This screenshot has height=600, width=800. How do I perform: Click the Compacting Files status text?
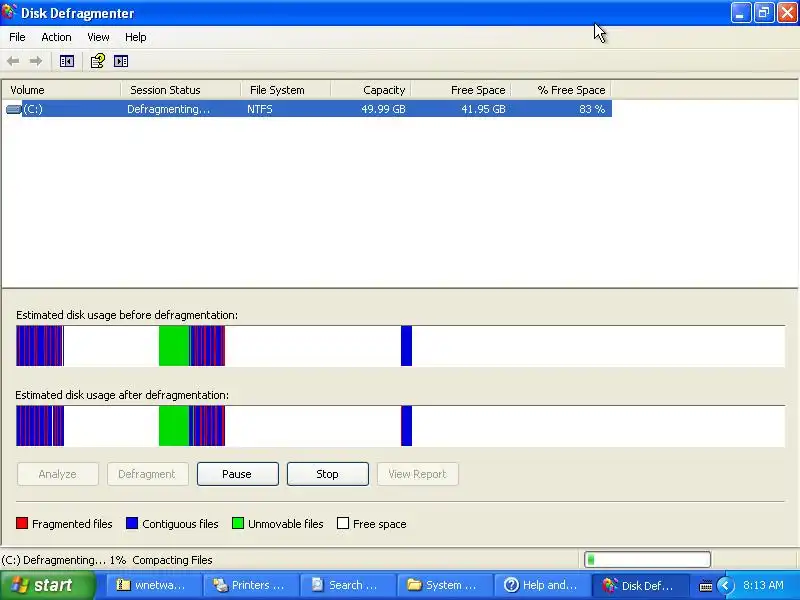(172, 560)
